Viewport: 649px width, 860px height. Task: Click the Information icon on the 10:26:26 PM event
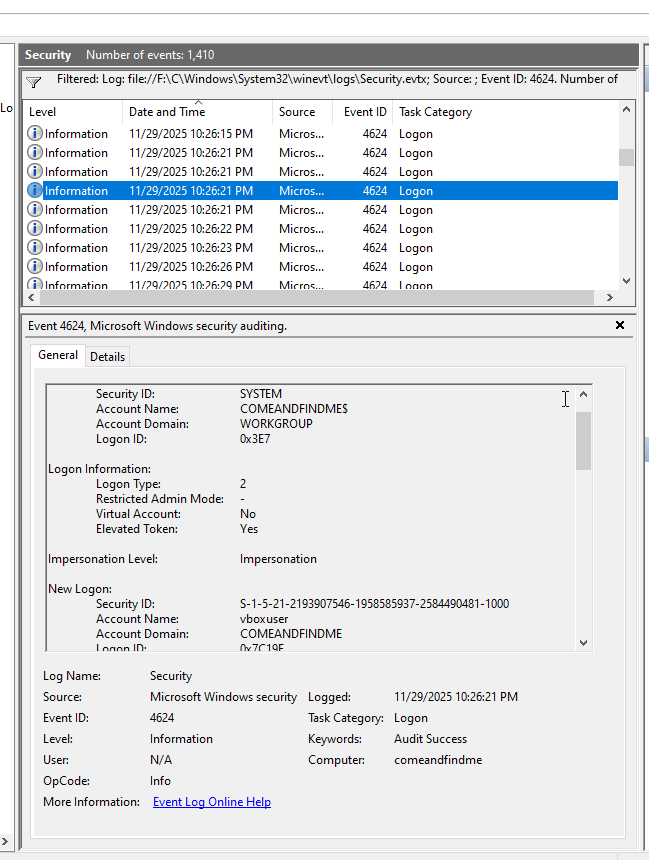[35, 267]
